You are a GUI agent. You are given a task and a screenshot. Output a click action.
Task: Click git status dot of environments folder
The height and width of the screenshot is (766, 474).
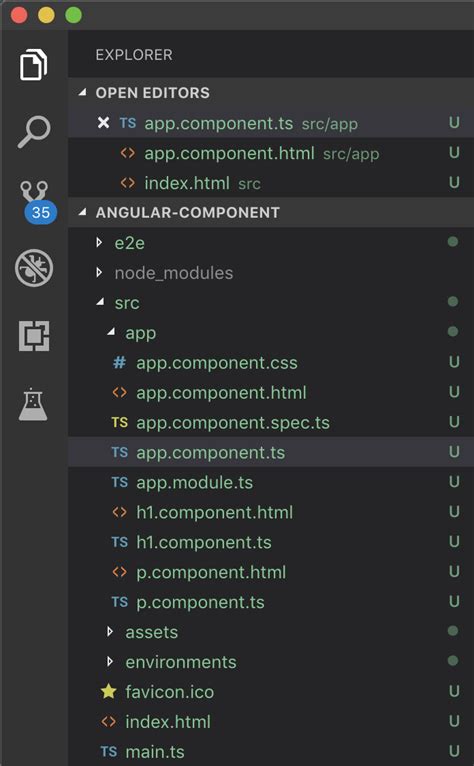tap(453, 660)
